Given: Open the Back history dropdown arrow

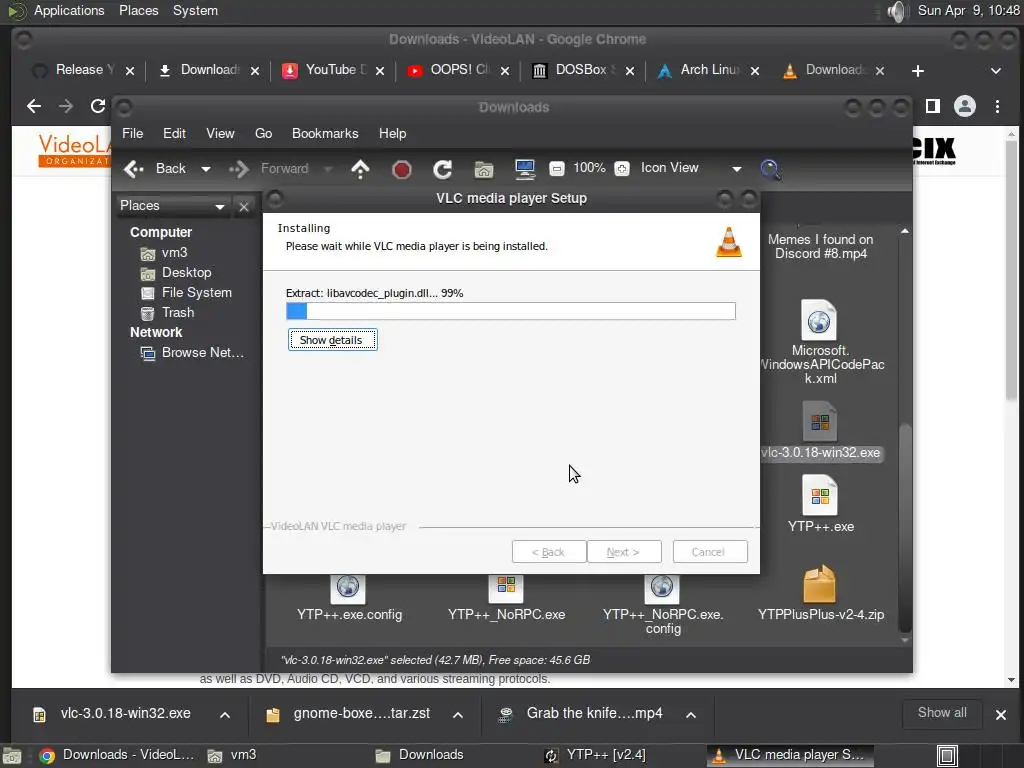Looking at the screenshot, I should coord(206,169).
